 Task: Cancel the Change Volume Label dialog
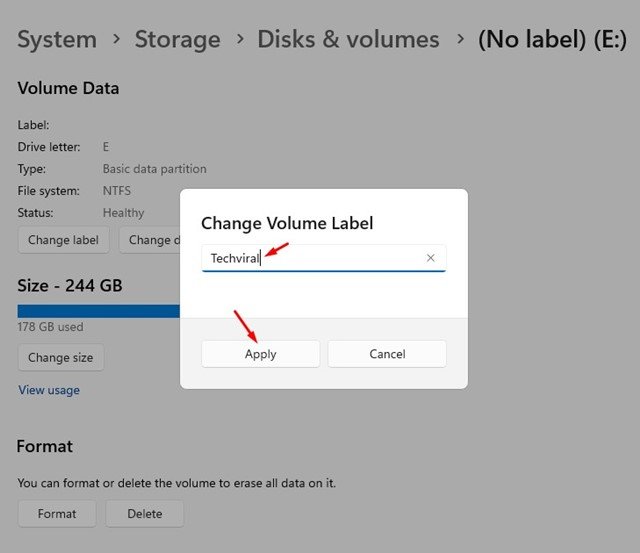click(x=387, y=354)
